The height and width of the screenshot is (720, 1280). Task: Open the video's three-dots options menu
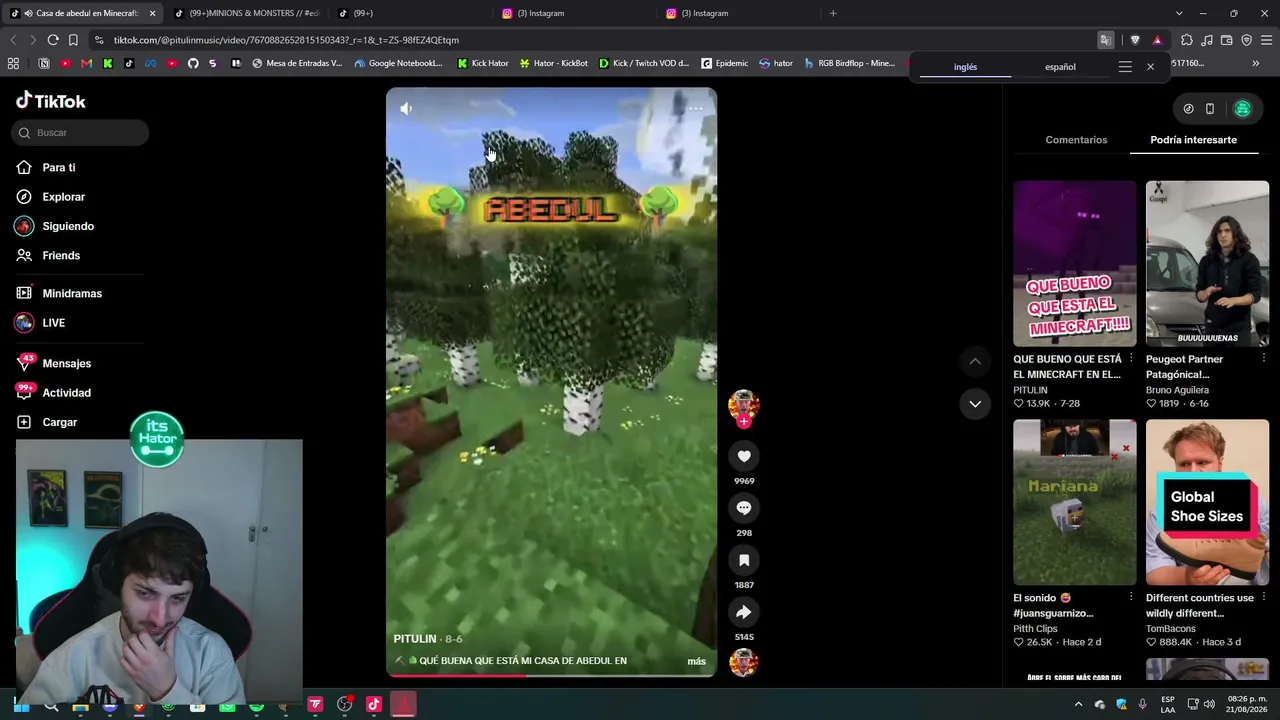696,108
